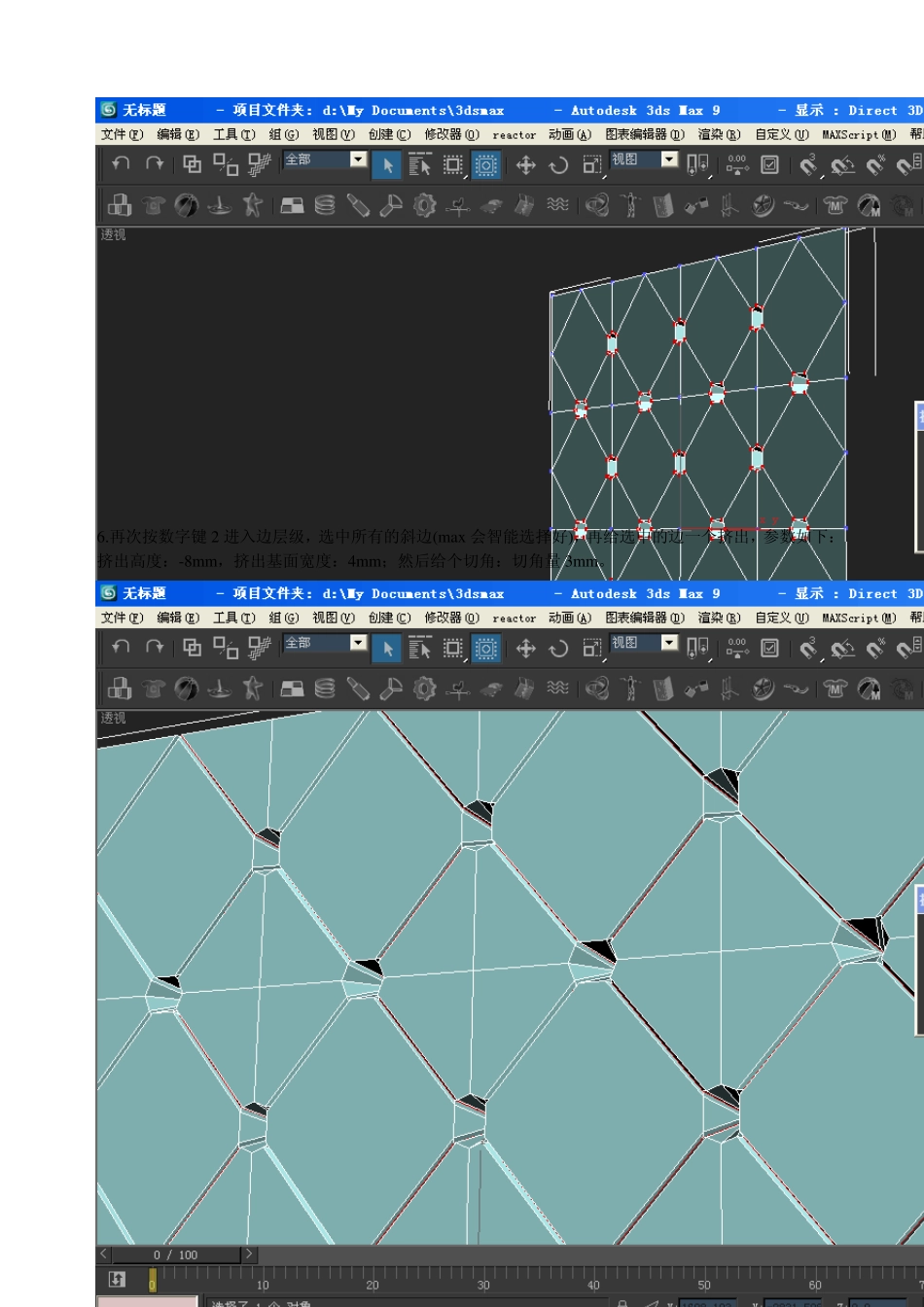Toggle Angle Snap in the upper window
Screen dimensions: 924x1307
pos(842,164)
